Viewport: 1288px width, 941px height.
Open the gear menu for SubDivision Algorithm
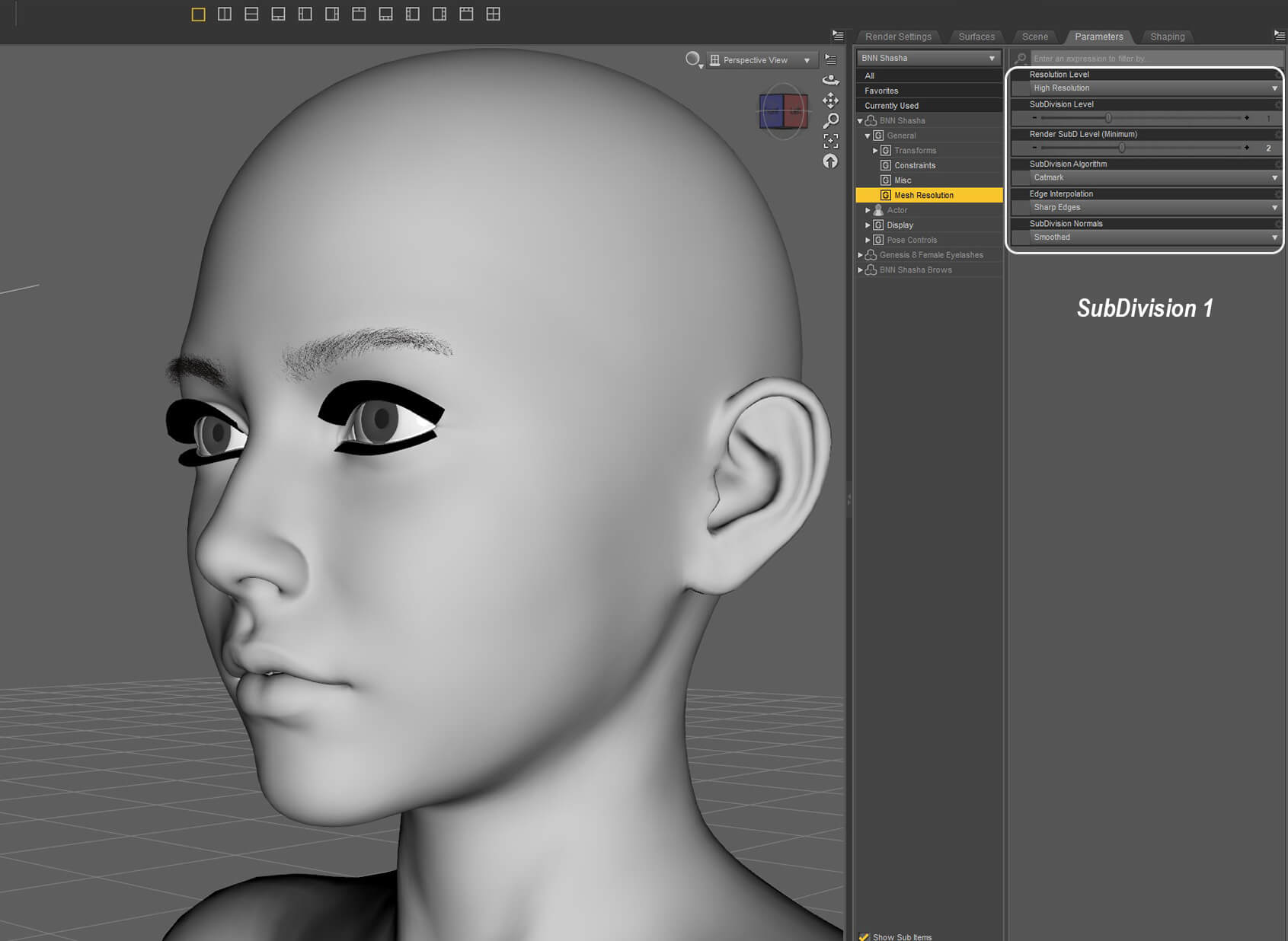point(1278,164)
